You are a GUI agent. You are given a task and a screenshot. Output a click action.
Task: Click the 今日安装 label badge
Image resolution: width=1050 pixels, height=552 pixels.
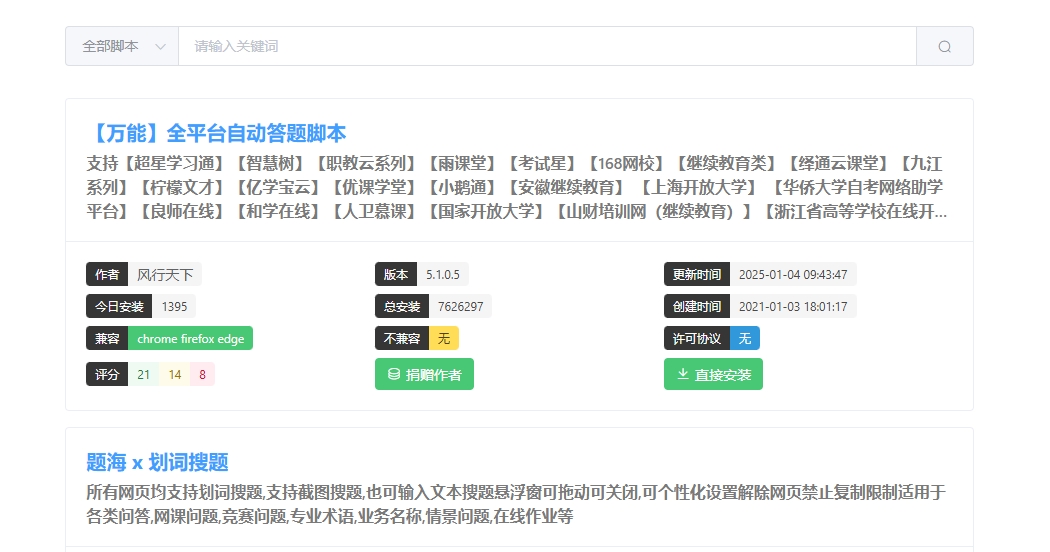point(119,307)
